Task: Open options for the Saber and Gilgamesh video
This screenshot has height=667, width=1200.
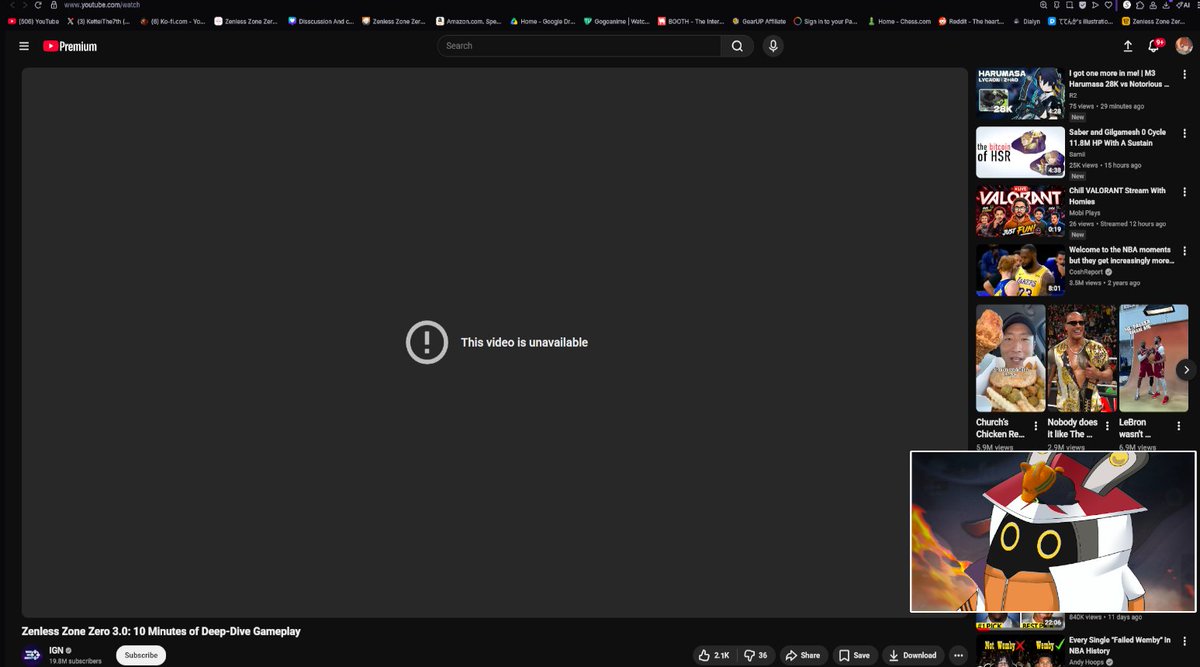Action: tap(1185, 133)
